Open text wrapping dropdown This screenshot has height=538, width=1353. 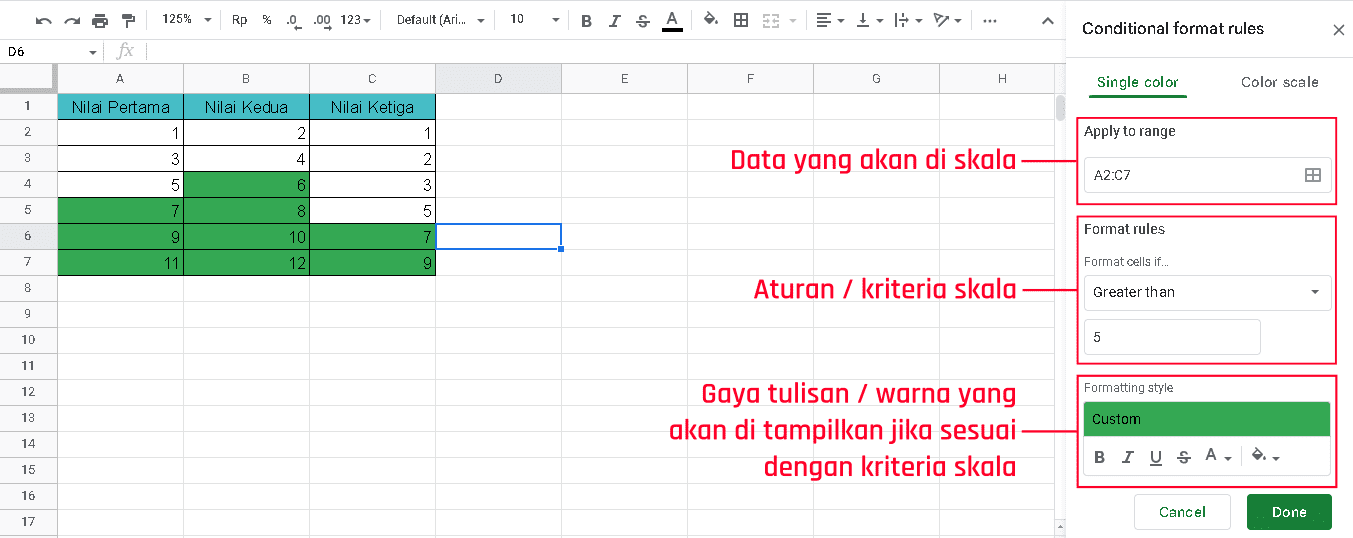click(908, 20)
